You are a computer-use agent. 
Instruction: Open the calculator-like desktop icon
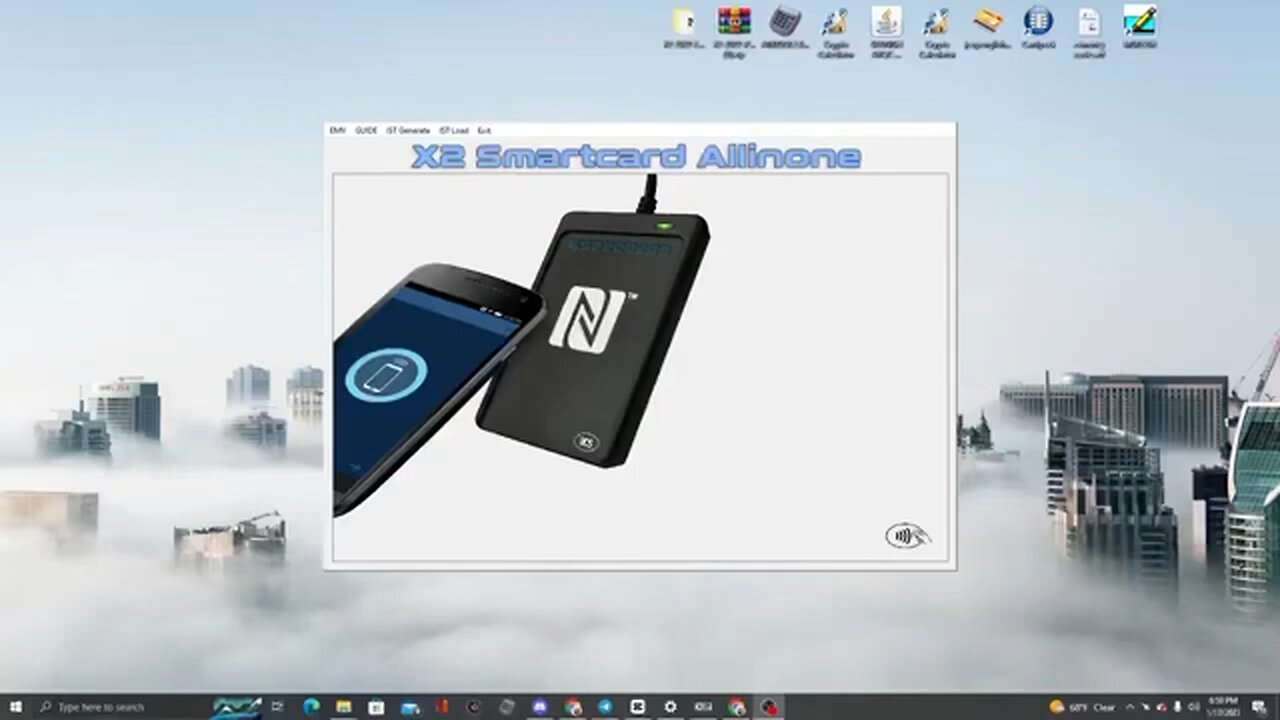785,28
